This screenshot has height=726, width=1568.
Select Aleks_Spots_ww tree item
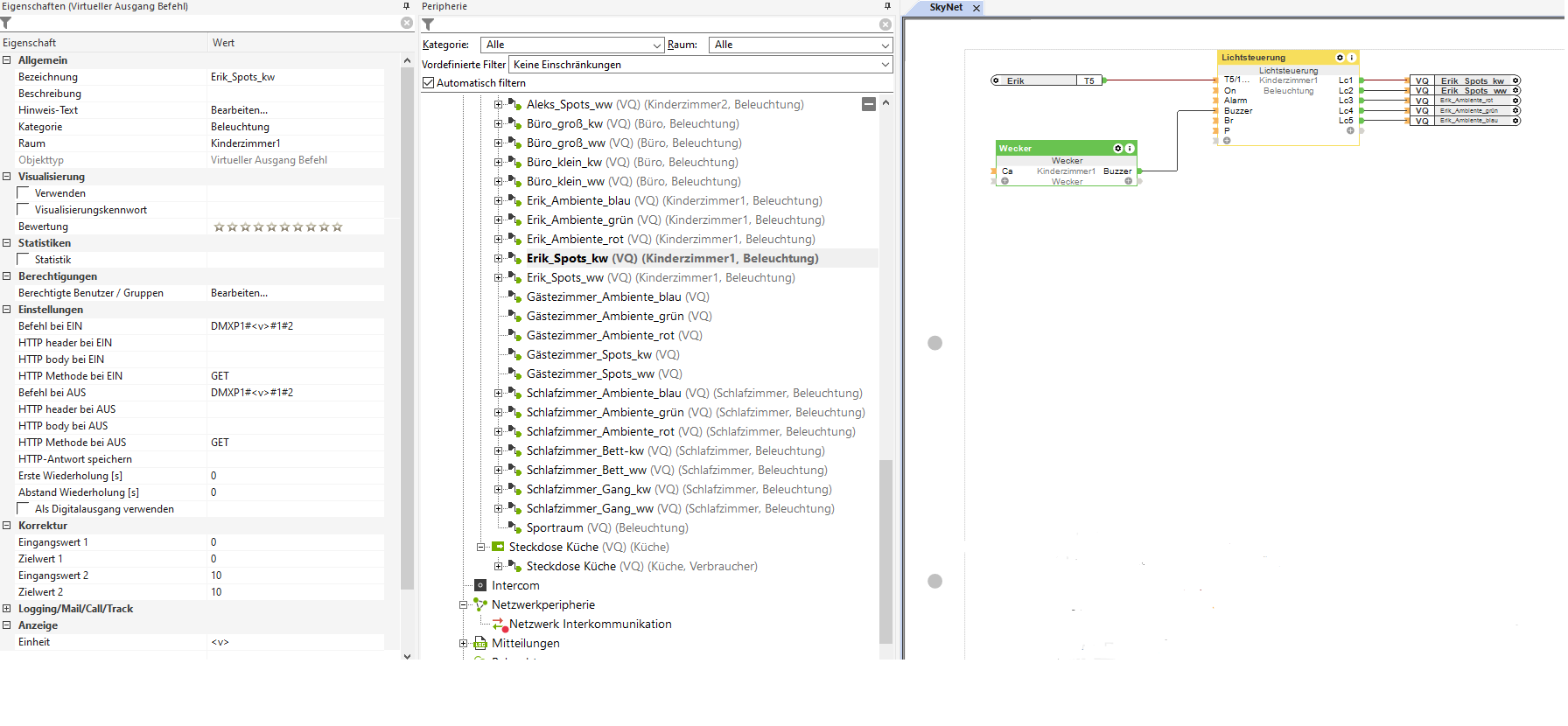(665, 104)
